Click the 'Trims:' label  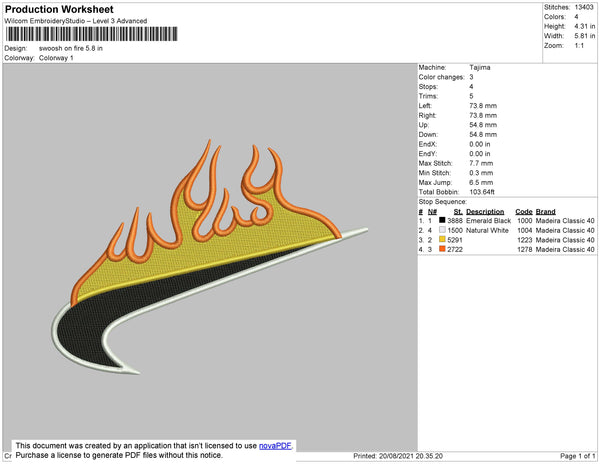coord(428,96)
